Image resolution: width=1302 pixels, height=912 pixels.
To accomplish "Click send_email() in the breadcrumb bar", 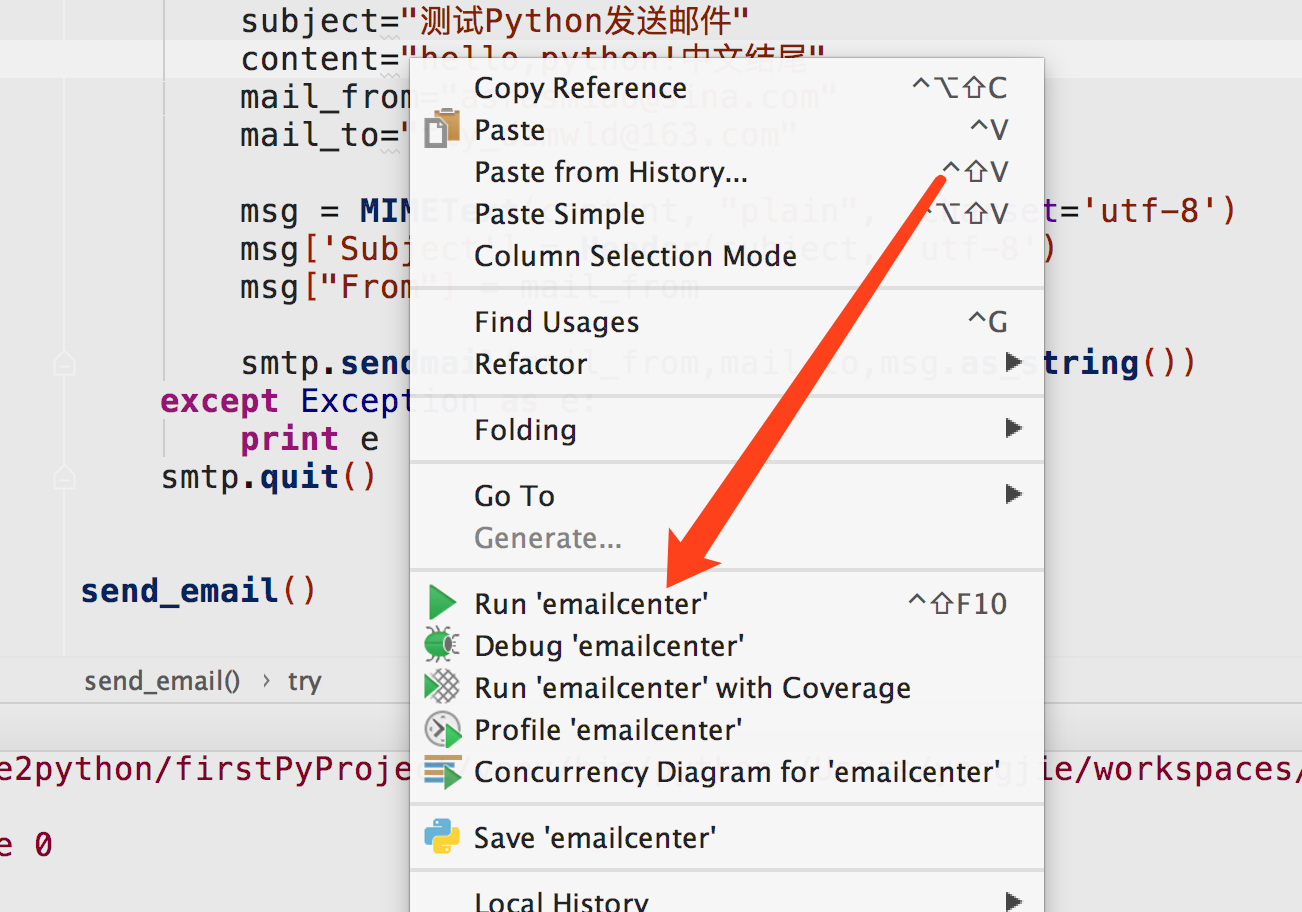I will click(x=162, y=681).
